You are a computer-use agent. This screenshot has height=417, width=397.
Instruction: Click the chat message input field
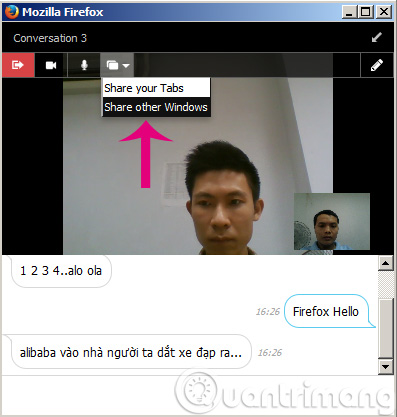pos(197,395)
